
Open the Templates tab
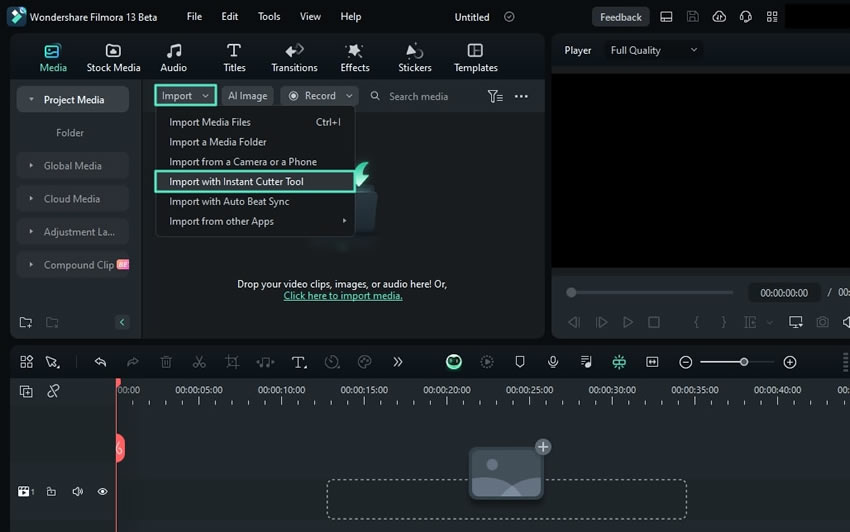pyautogui.click(x=475, y=58)
